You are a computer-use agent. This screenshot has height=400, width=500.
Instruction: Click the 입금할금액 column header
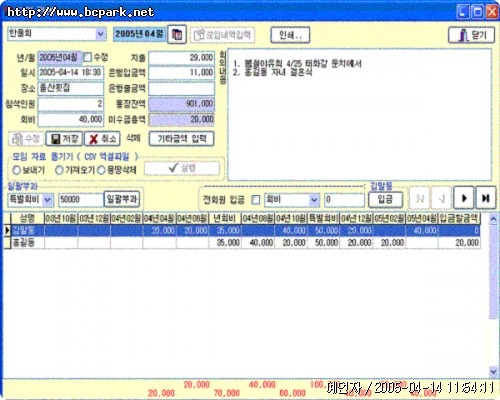tap(459, 219)
